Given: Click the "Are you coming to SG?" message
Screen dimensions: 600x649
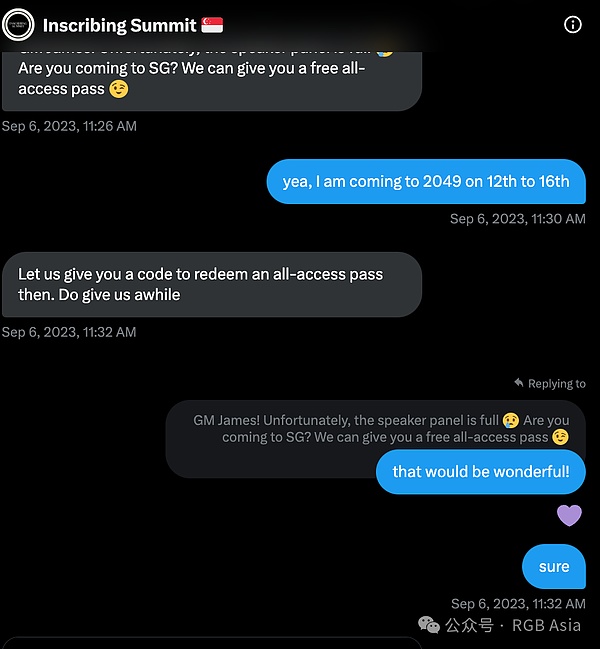Looking at the screenshot, I should pyautogui.click(x=211, y=80).
